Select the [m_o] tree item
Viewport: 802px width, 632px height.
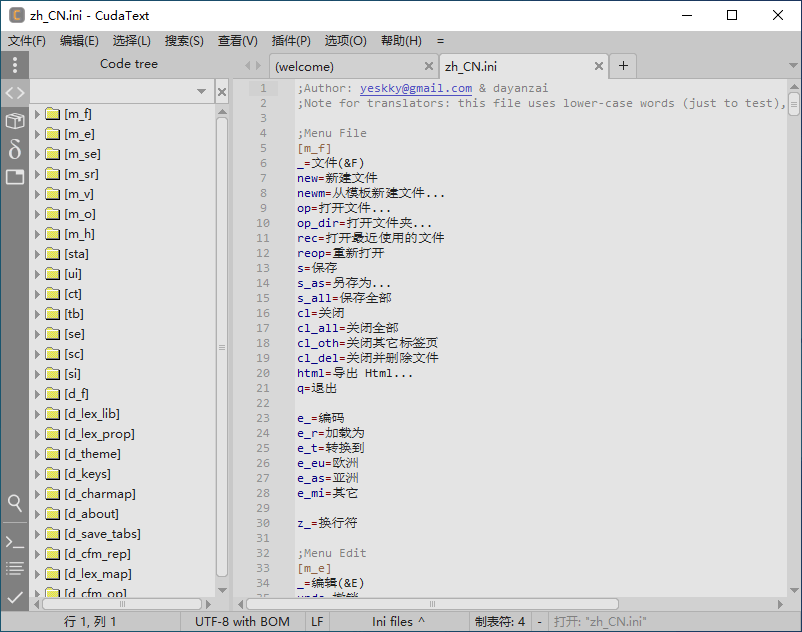click(x=80, y=214)
